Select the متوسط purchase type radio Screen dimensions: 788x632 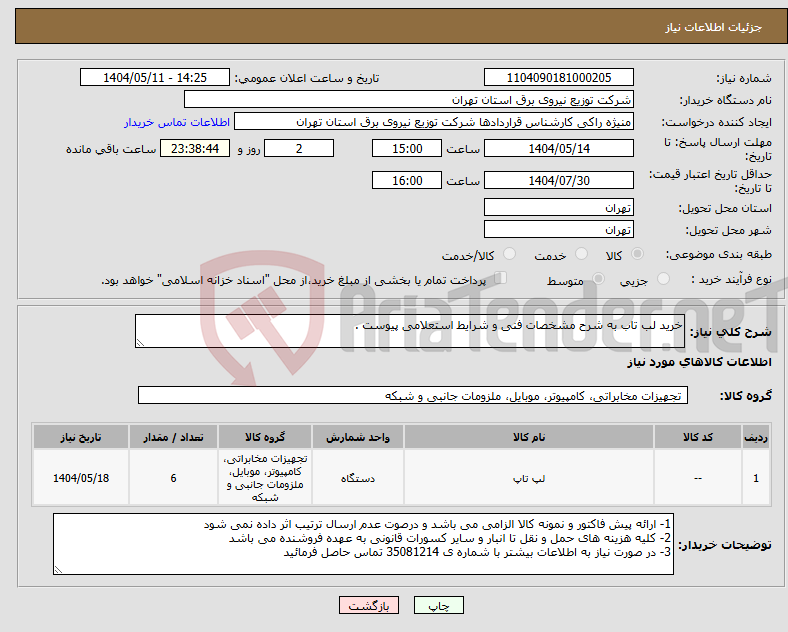pyautogui.click(x=598, y=279)
